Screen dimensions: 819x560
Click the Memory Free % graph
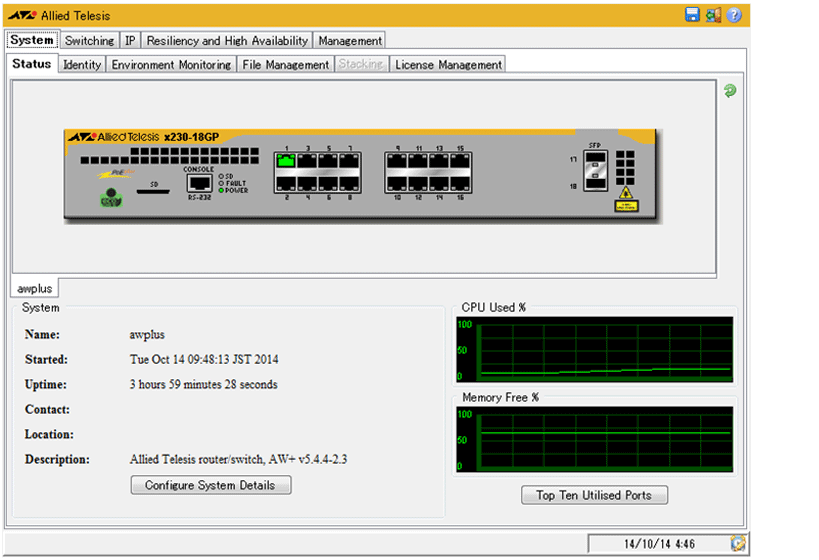click(x=594, y=439)
